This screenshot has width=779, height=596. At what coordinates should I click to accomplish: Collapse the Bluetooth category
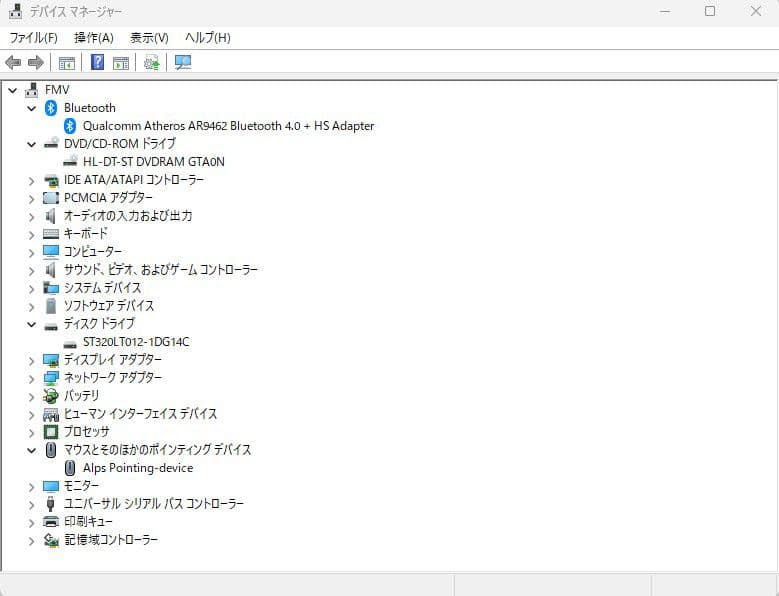click(x=32, y=108)
